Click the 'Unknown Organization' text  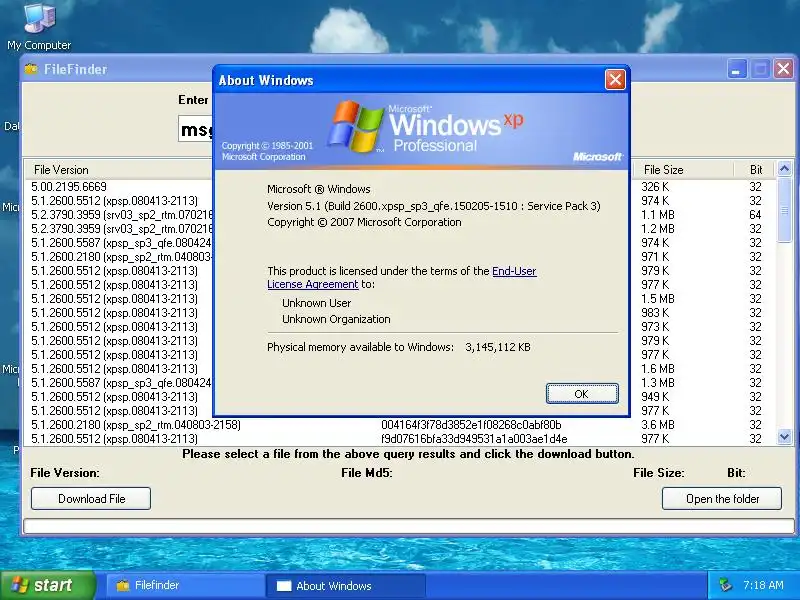tap(336, 319)
